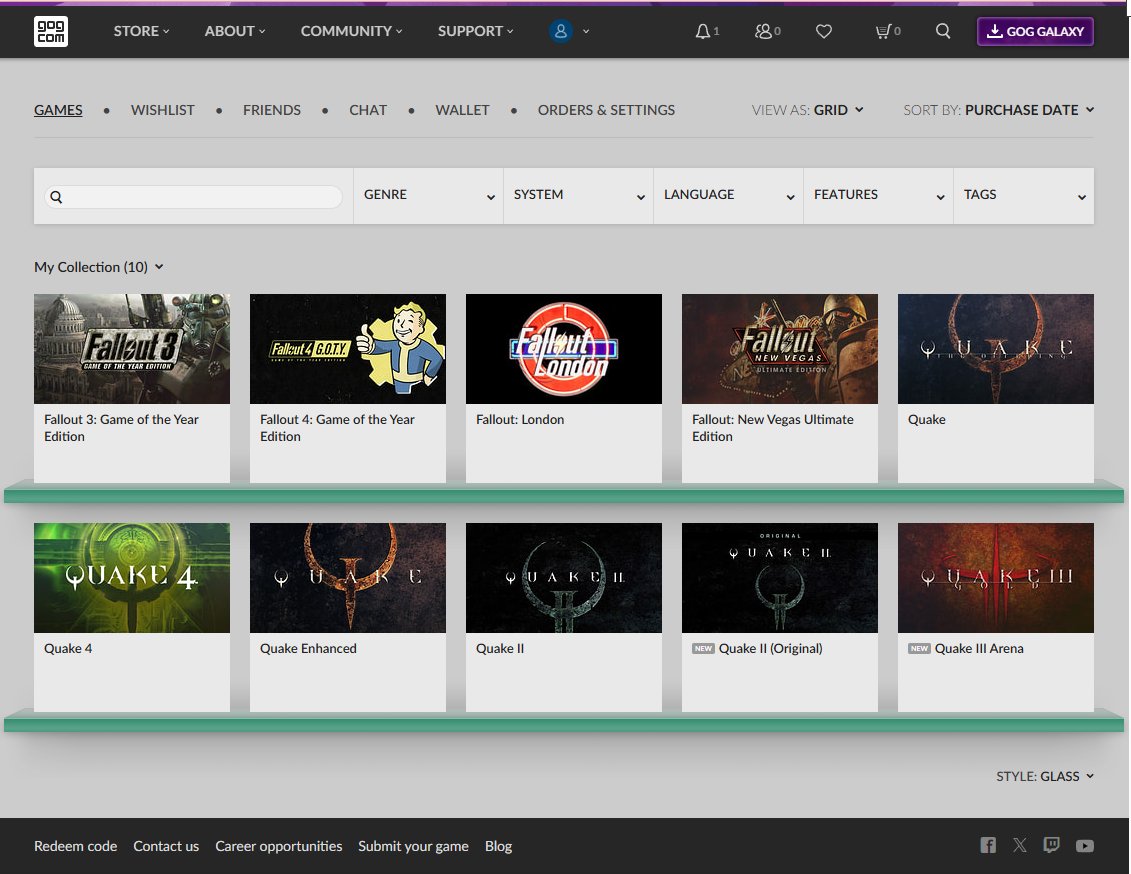
Task: Open the account dropdown arrow
Action: point(586,31)
